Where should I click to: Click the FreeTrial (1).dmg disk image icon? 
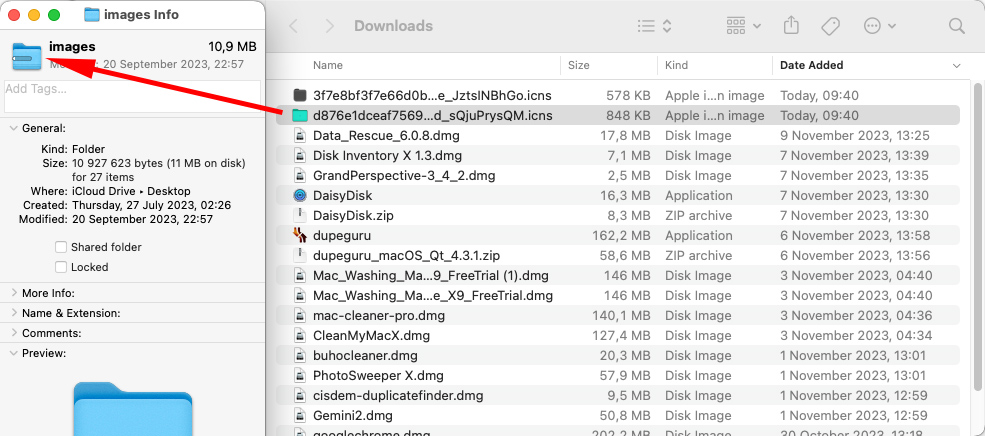(x=300, y=275)
